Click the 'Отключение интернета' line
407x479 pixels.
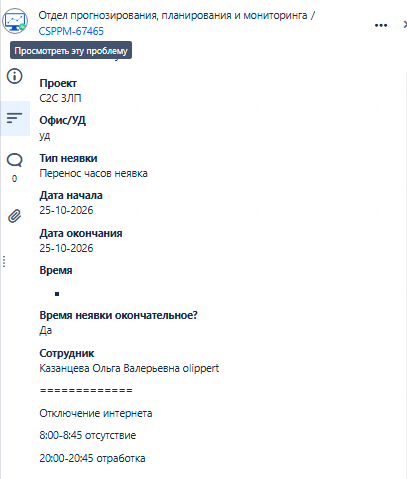tap(96, 413)
